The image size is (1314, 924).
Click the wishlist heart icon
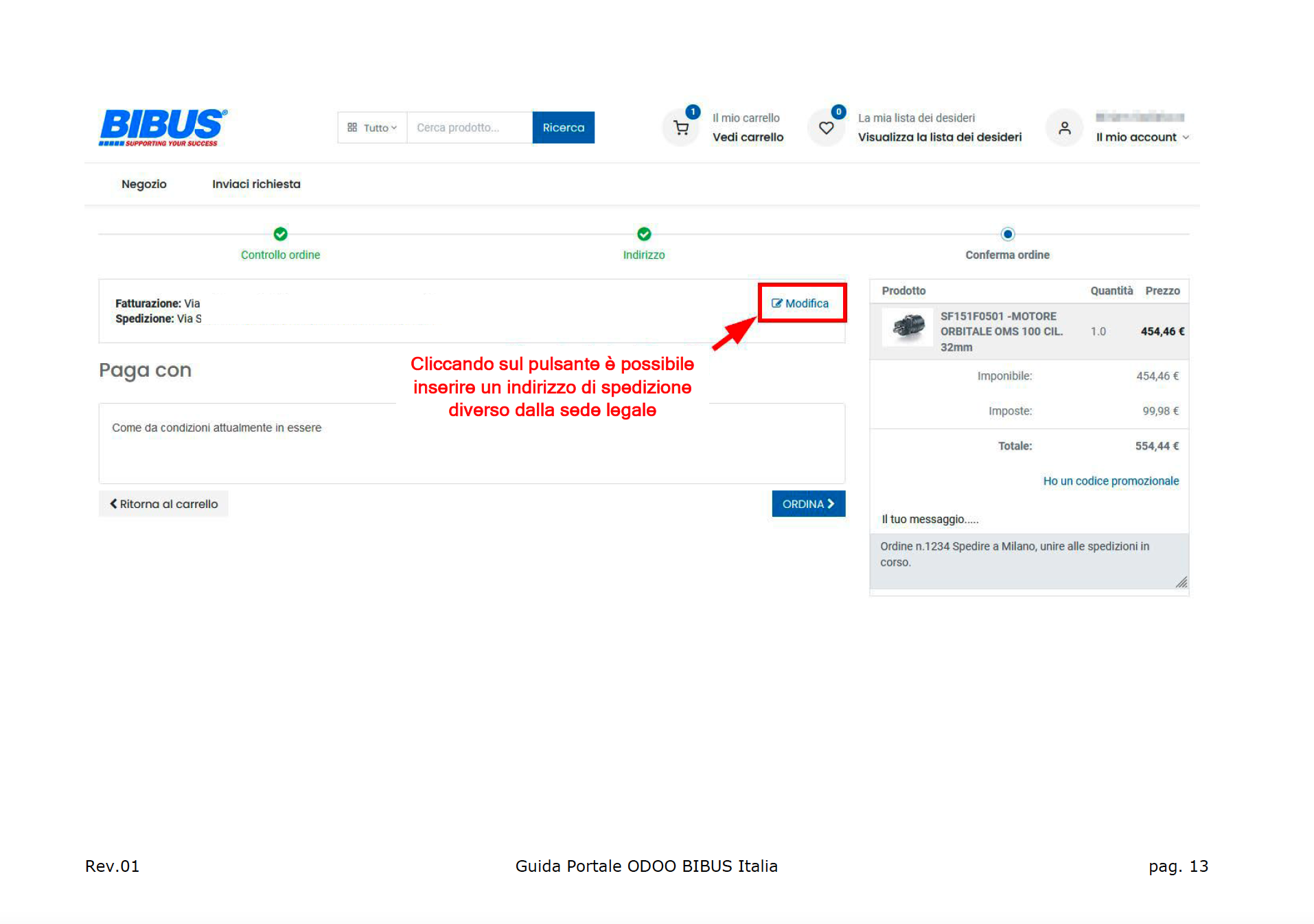826,128
